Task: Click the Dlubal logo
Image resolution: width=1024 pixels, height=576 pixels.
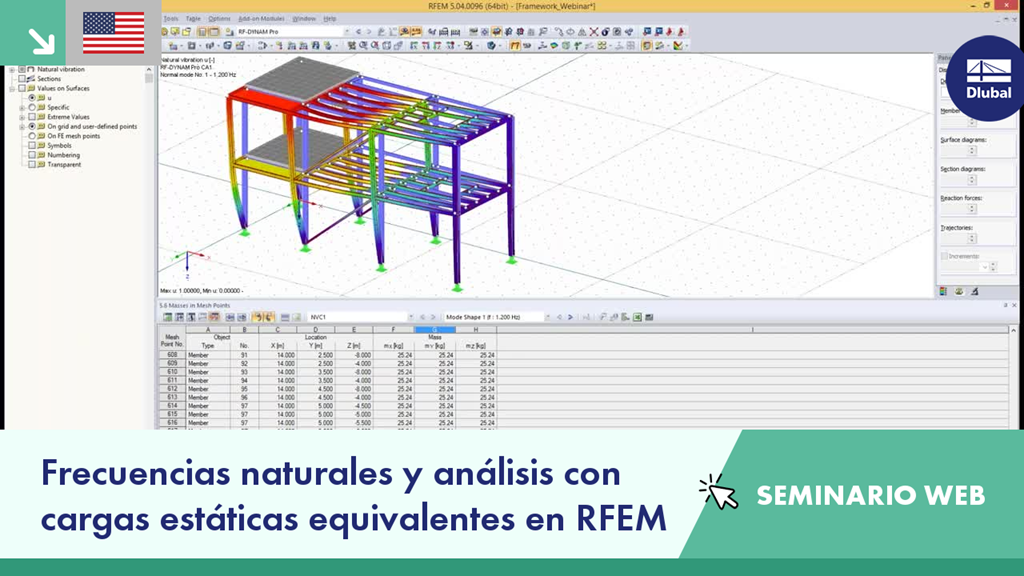Action: tap(987, 78)
